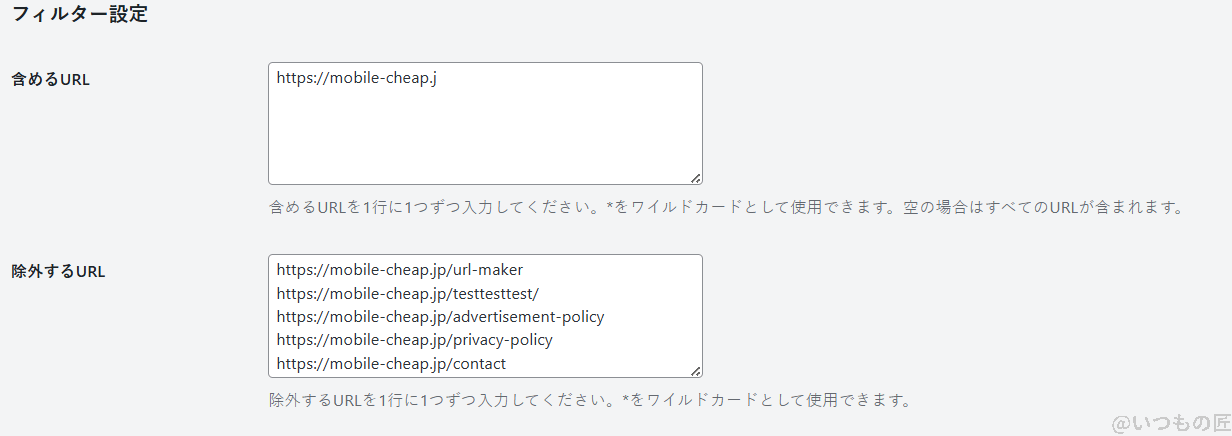Viewport: 1232px width, 436px height.
Task: Click the @いつもの匠 watermark
Action: click(1168, 423)
